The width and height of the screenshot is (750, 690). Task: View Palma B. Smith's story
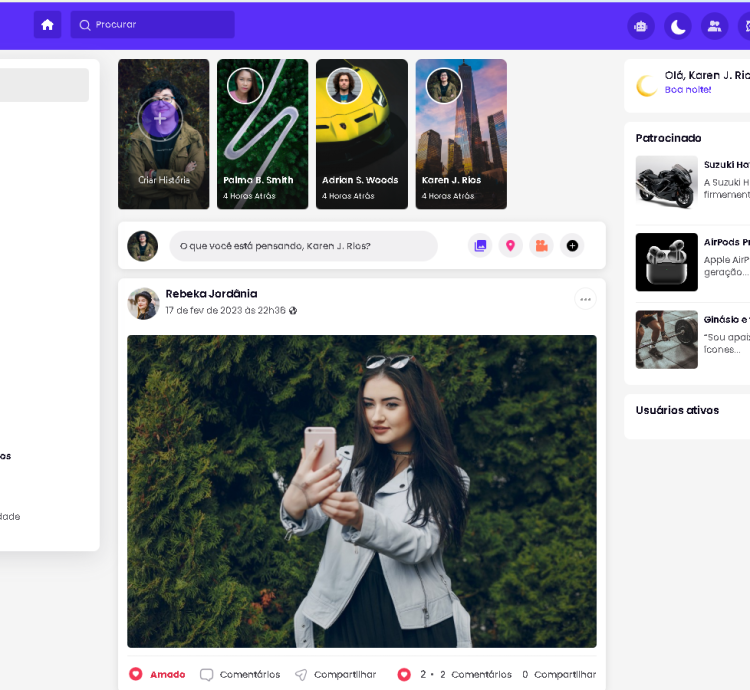(262, 134)
